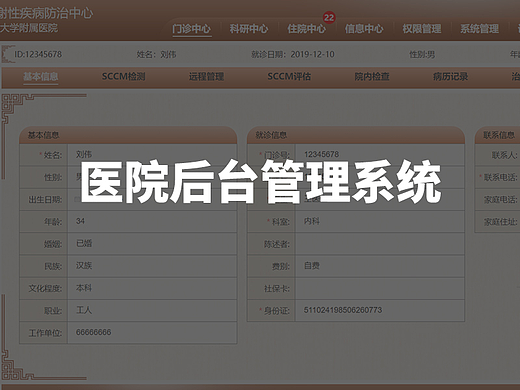Screen dimensions: 520x390
Task: Switch to the 病历记录 tab
Action: click(x=450, y=77)
